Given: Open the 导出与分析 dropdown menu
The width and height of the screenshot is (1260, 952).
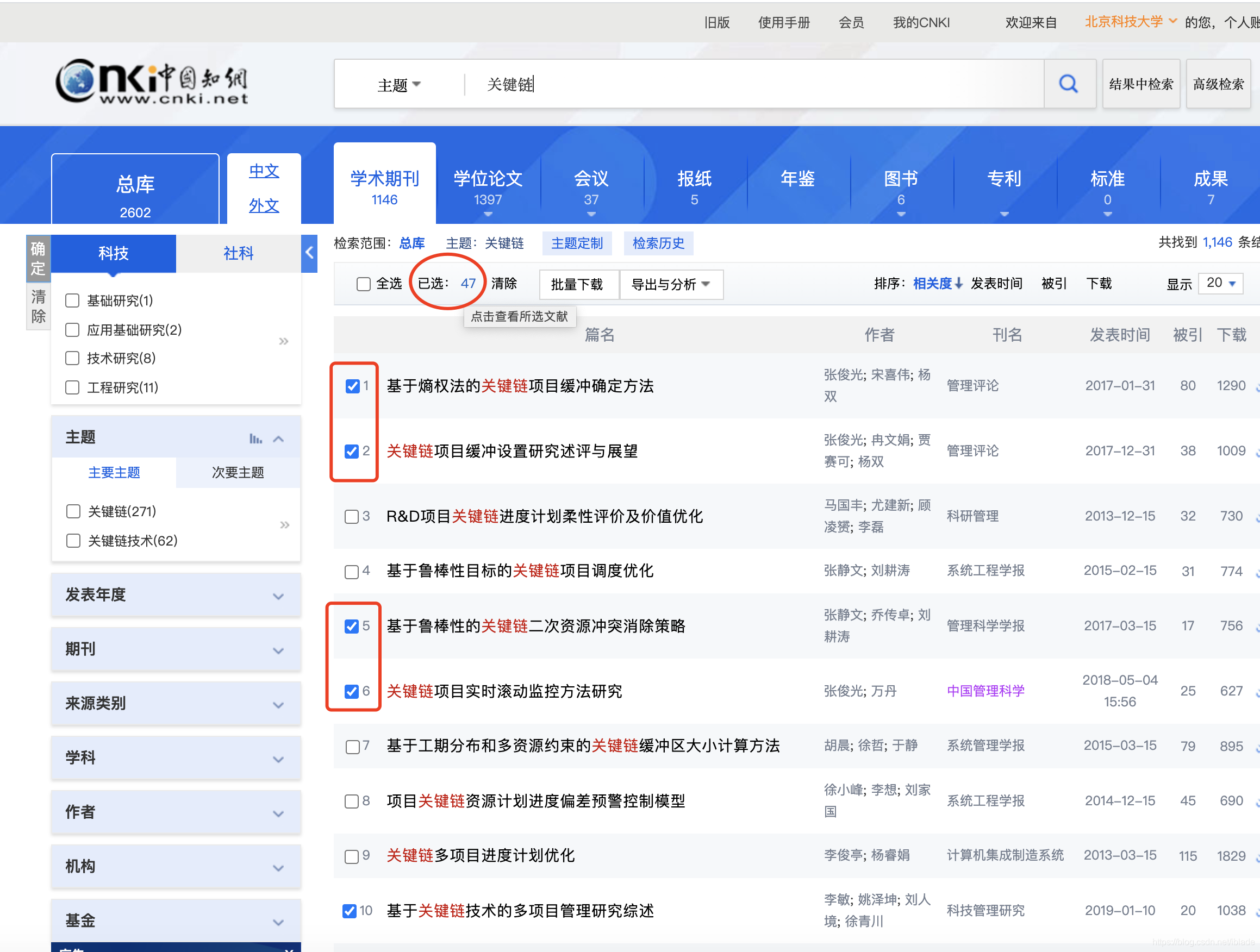Looking at the screenshot, I should coord(670,284).
